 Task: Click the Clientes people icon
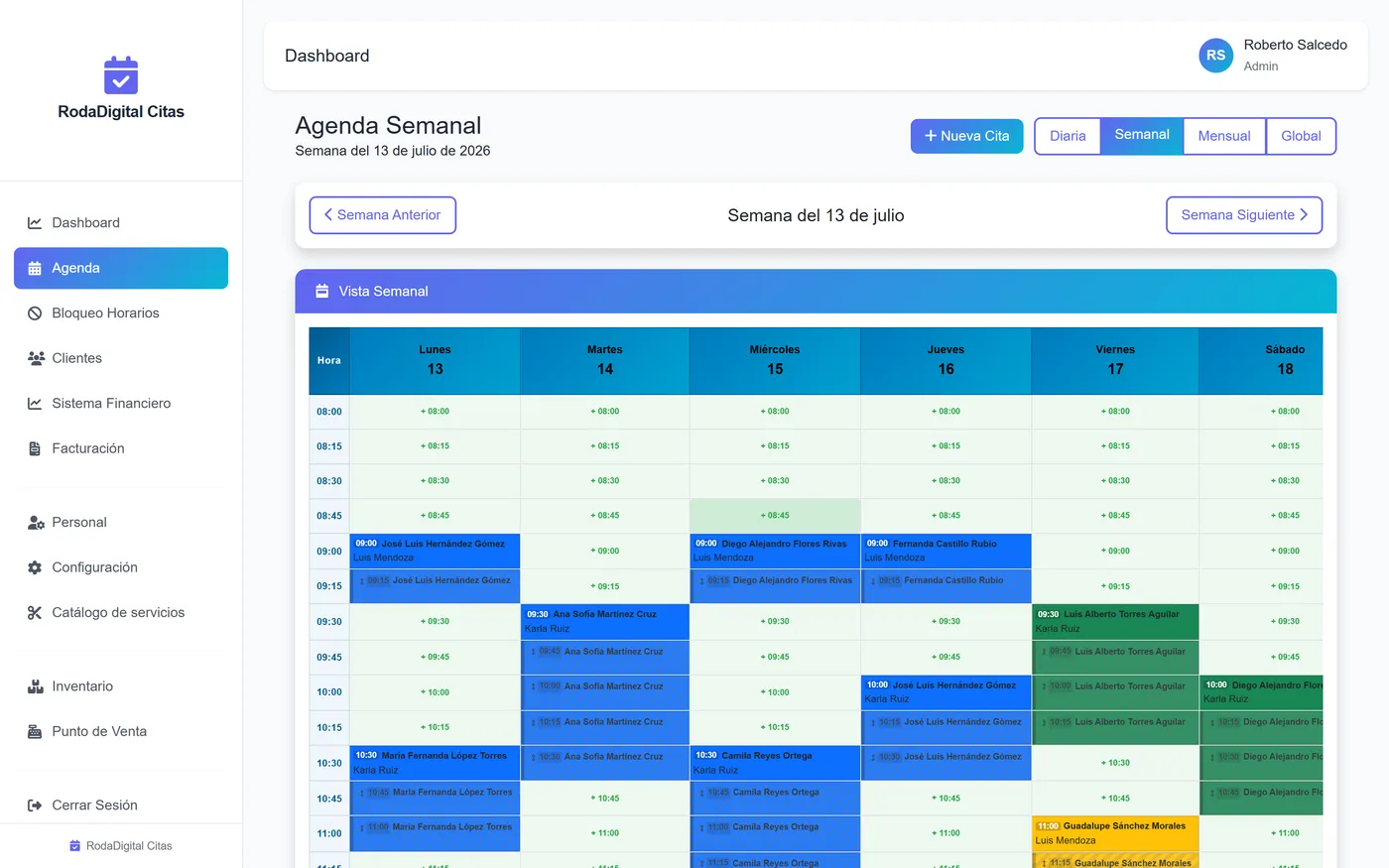36,358
